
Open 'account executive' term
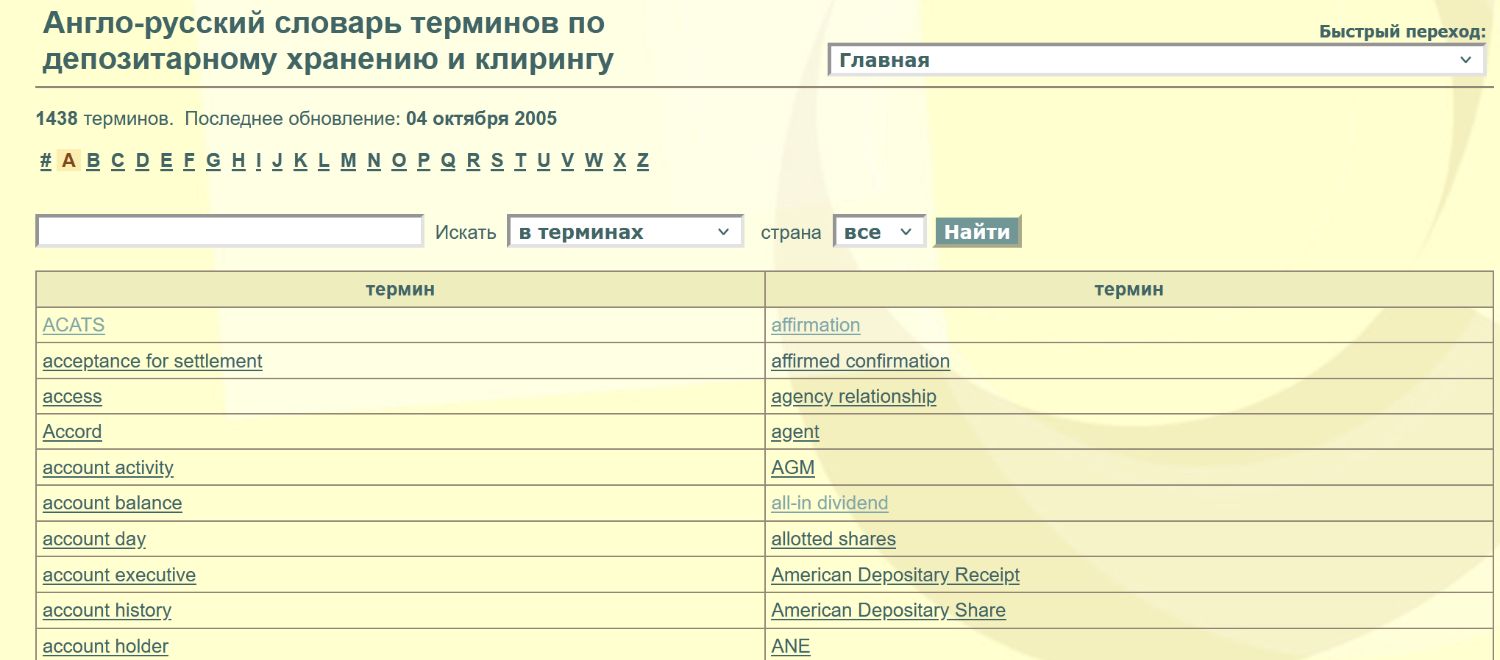[x=119, y=575]
